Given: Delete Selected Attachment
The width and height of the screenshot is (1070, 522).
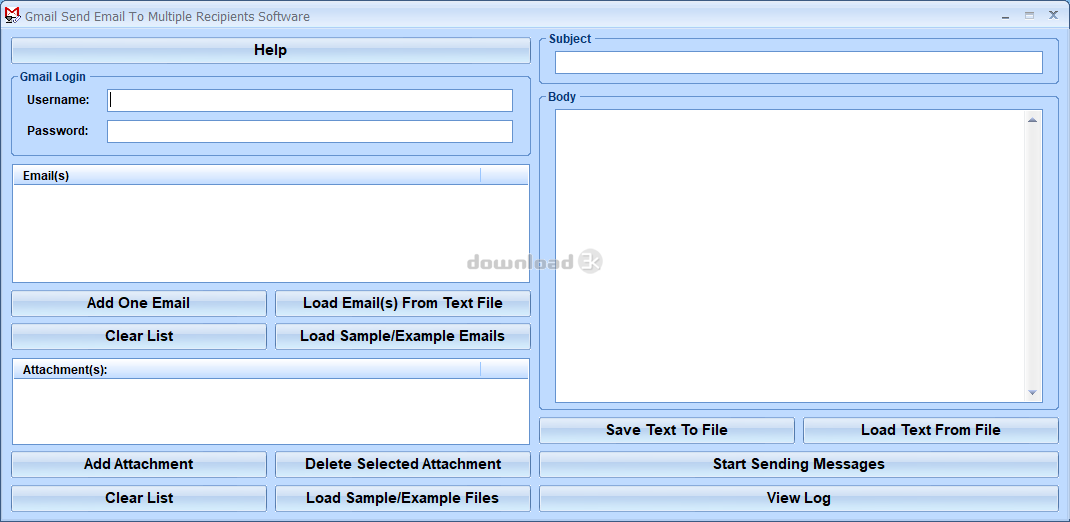Looking at the screenshot, I should (403, 464).
